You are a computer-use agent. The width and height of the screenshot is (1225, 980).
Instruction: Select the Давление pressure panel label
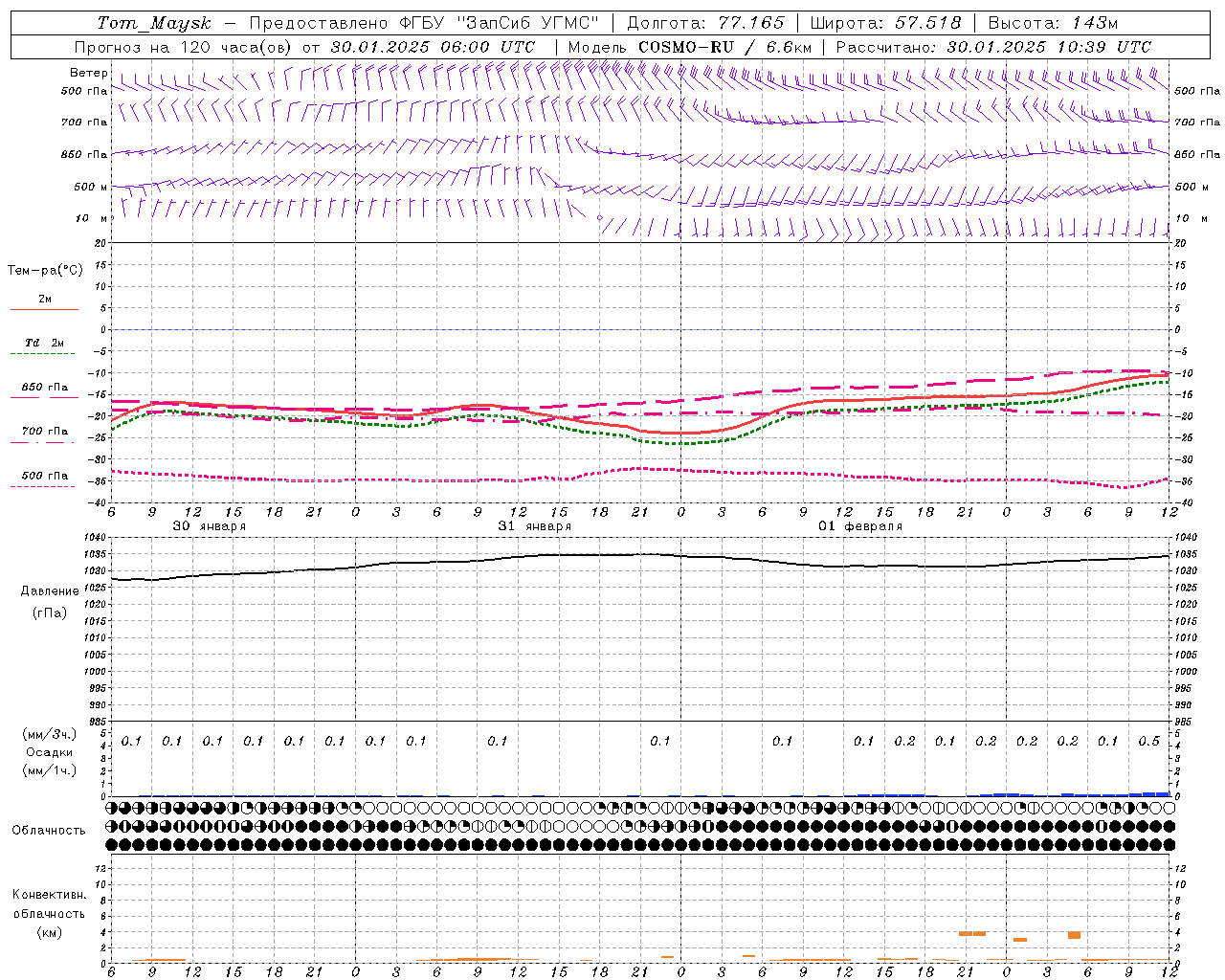pyautogui.click(x=50, y=591)
